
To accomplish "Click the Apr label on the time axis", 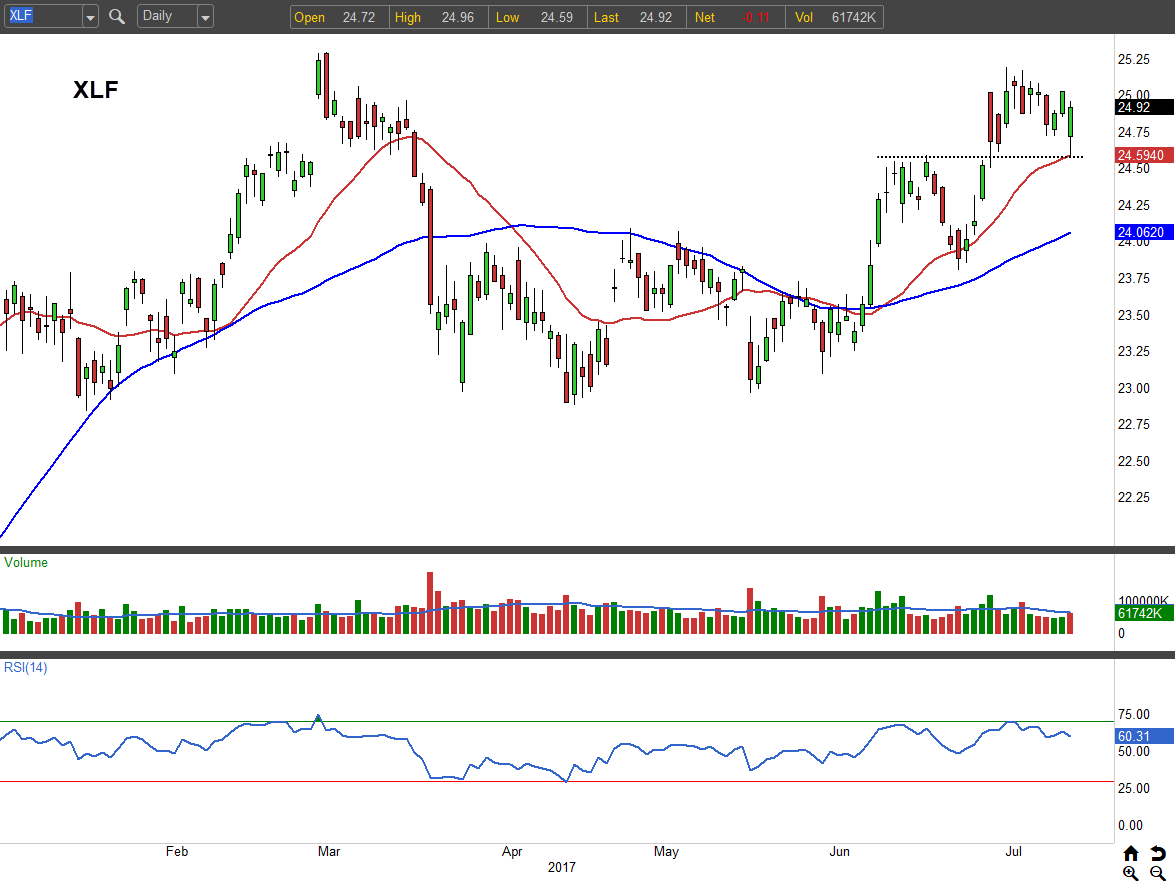I will [512, 852].
